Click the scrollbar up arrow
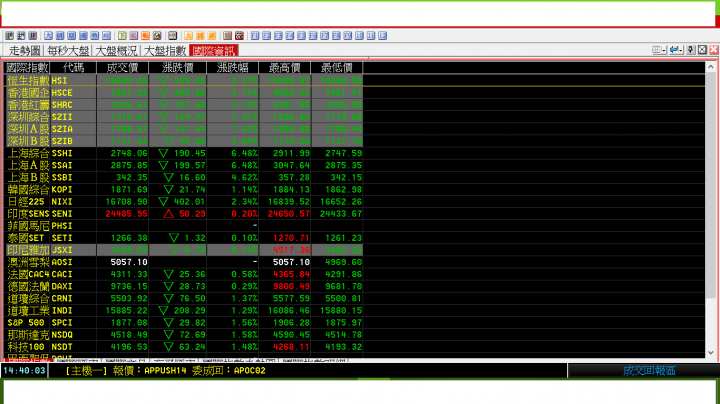This screenshot has width=720, height=404. 711,67
